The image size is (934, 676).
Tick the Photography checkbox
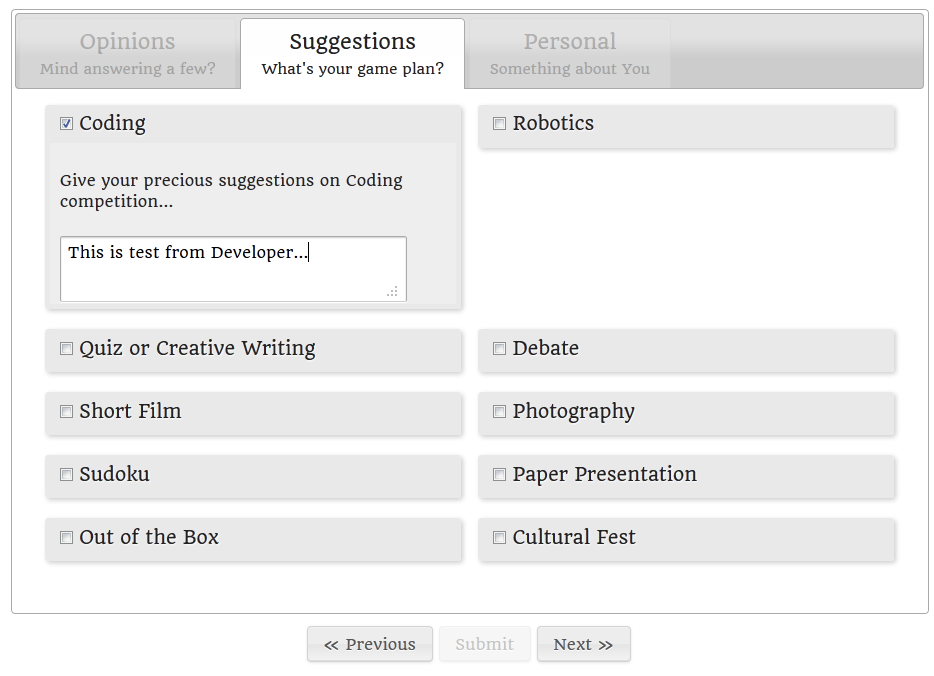click(x=499, y=412)
